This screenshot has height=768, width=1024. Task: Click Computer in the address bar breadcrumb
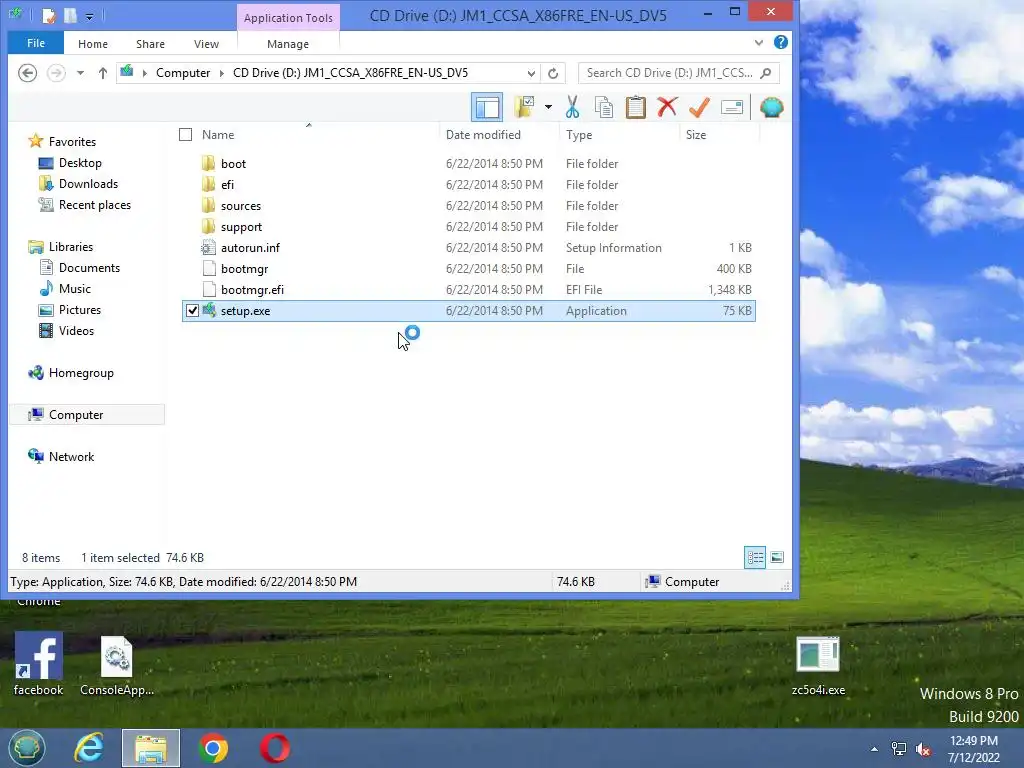(183, 73)
